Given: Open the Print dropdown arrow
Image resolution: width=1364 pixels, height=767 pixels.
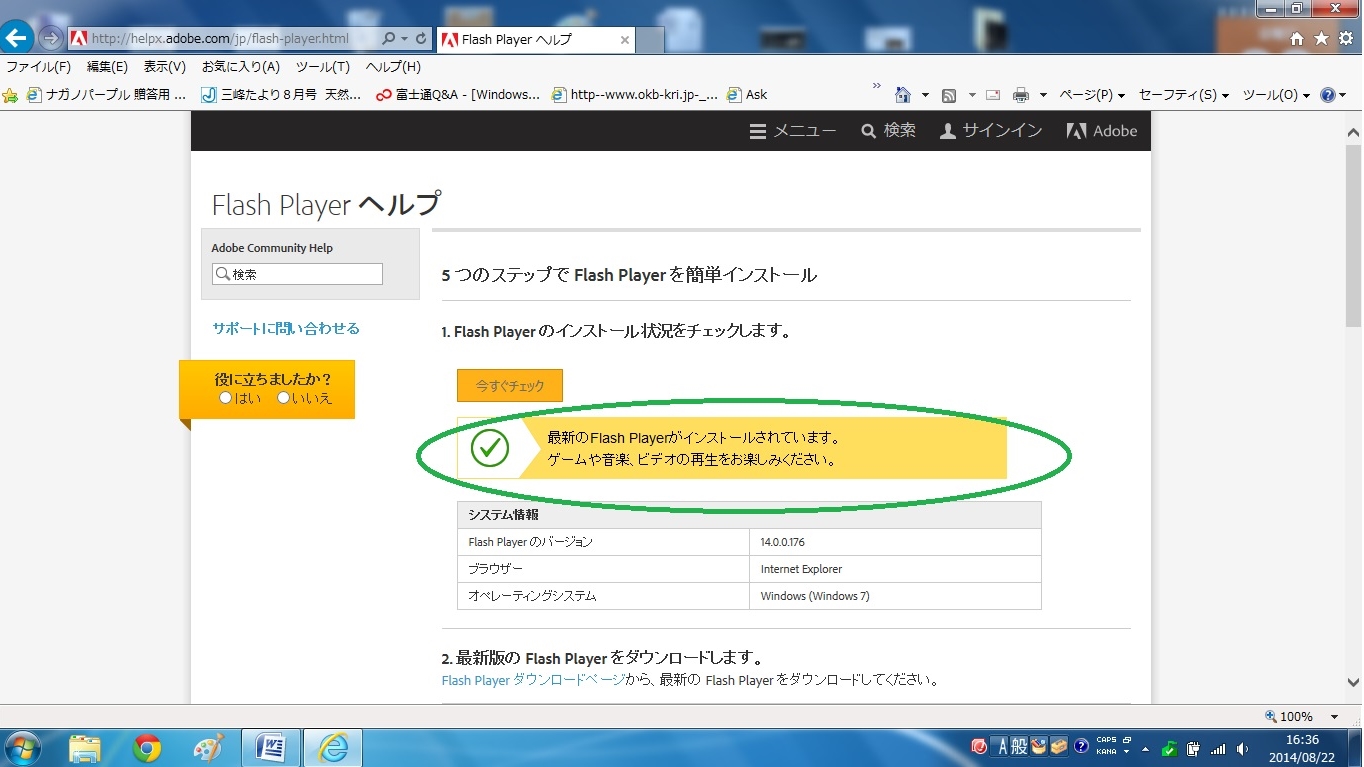Looking at the screenshot, I should [1043, 96].
